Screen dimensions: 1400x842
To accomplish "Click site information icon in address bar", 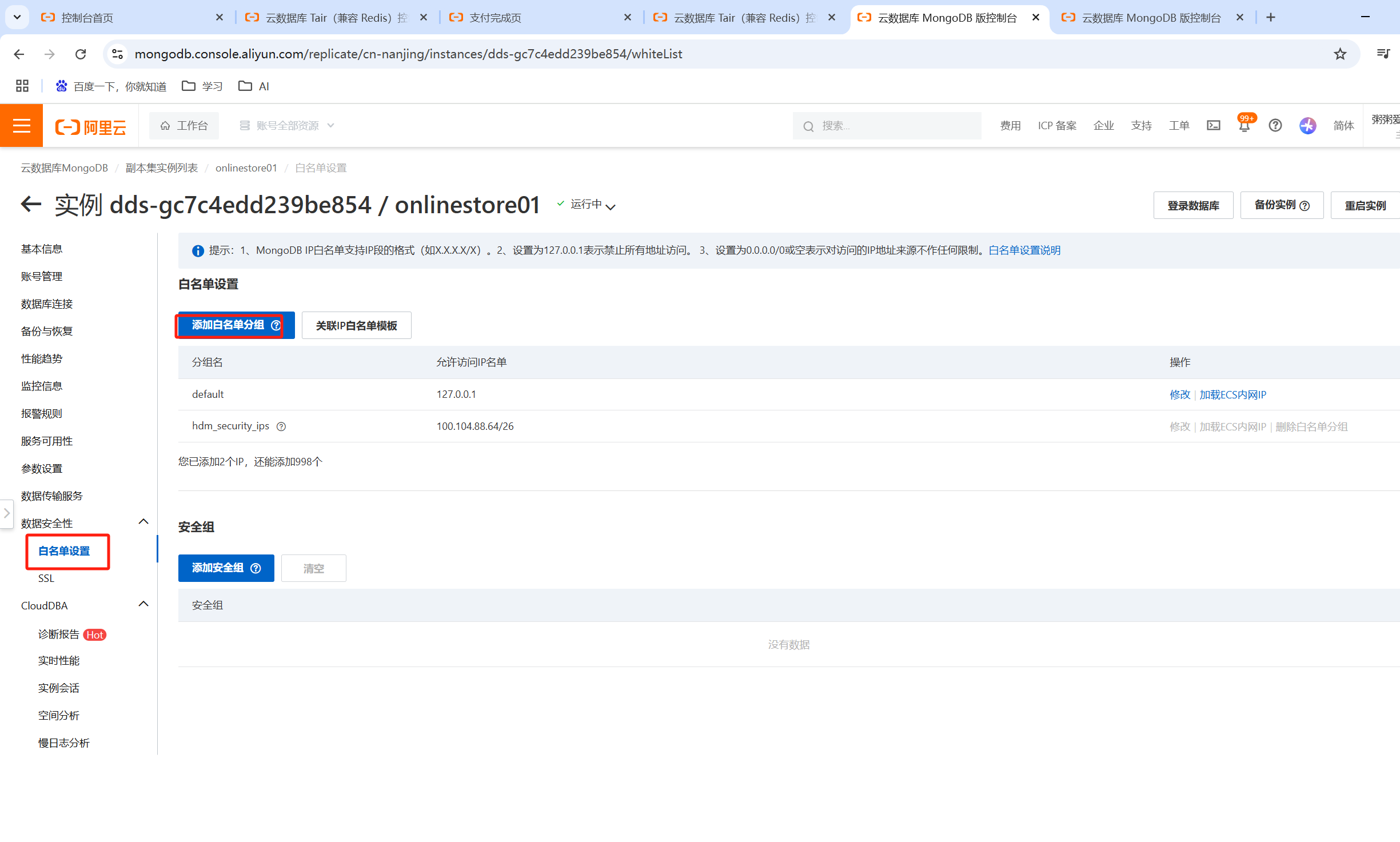I will [x=117, y=54].
